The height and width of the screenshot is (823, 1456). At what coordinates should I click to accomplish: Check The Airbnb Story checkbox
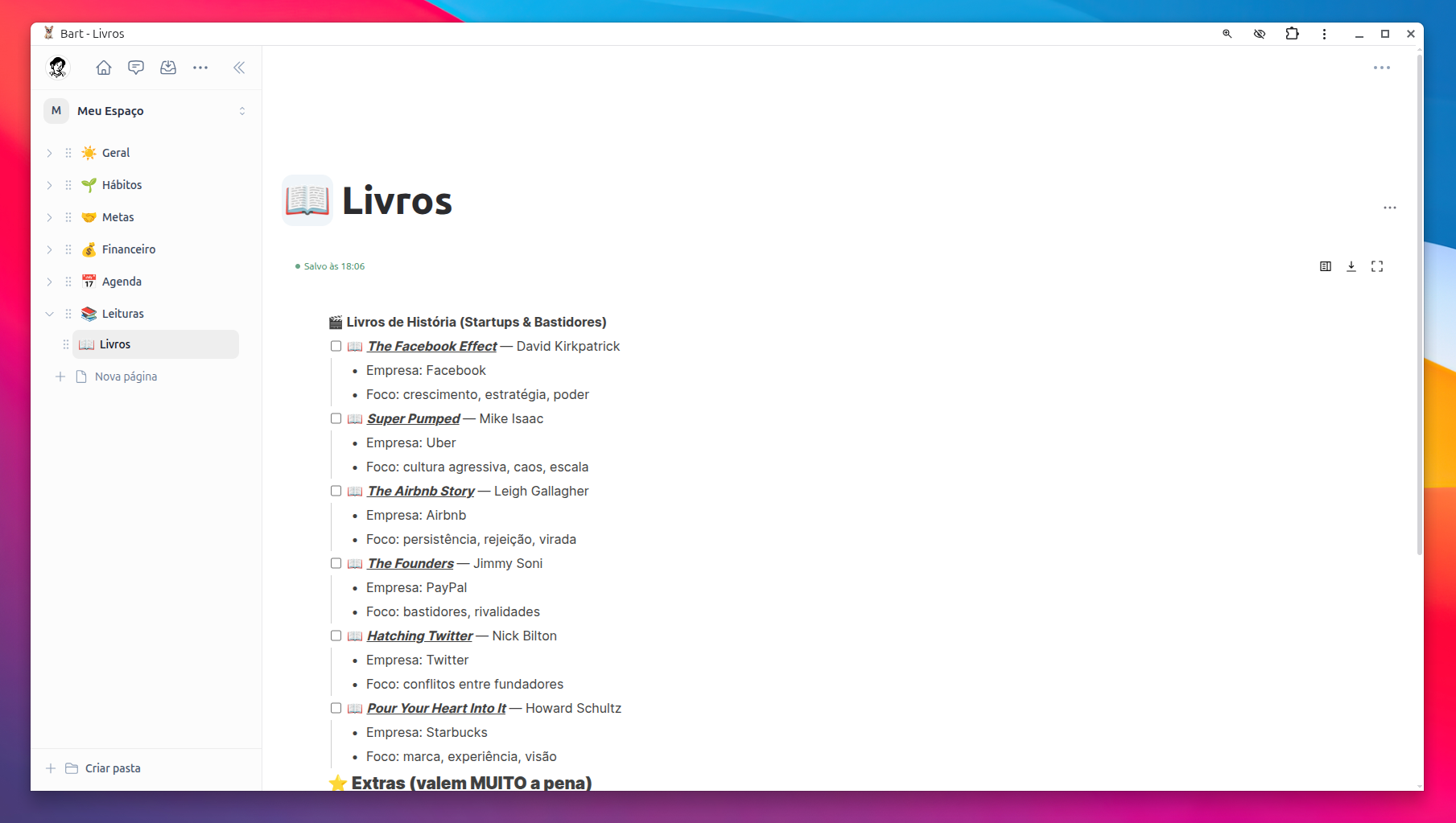coord(336,491)
